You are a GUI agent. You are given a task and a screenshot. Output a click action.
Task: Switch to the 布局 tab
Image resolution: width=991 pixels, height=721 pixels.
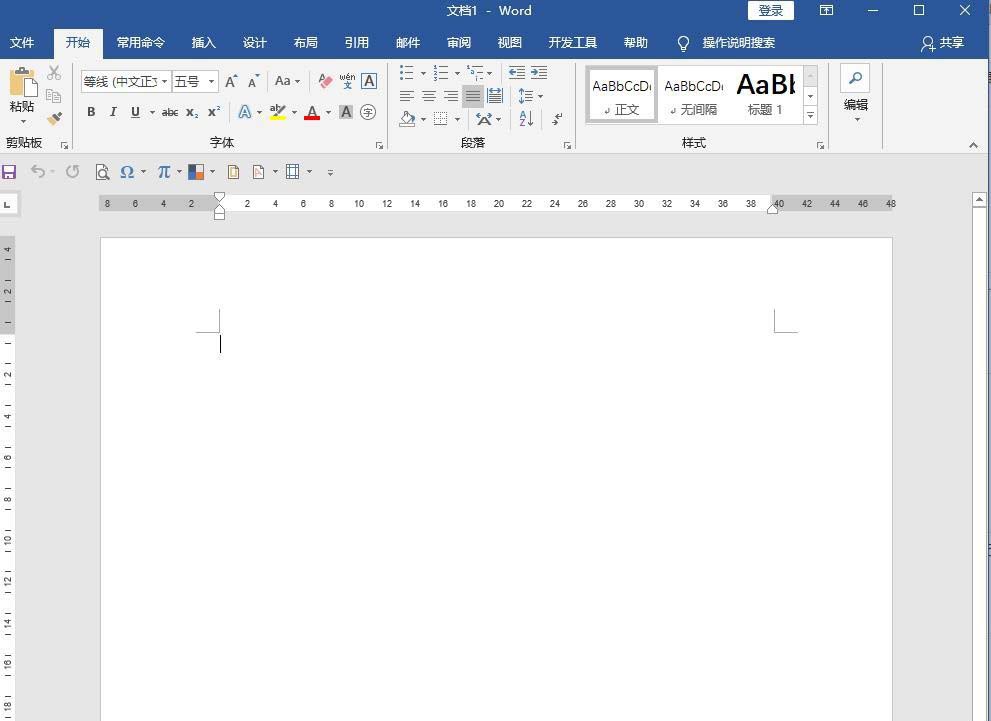click(306, 43)
